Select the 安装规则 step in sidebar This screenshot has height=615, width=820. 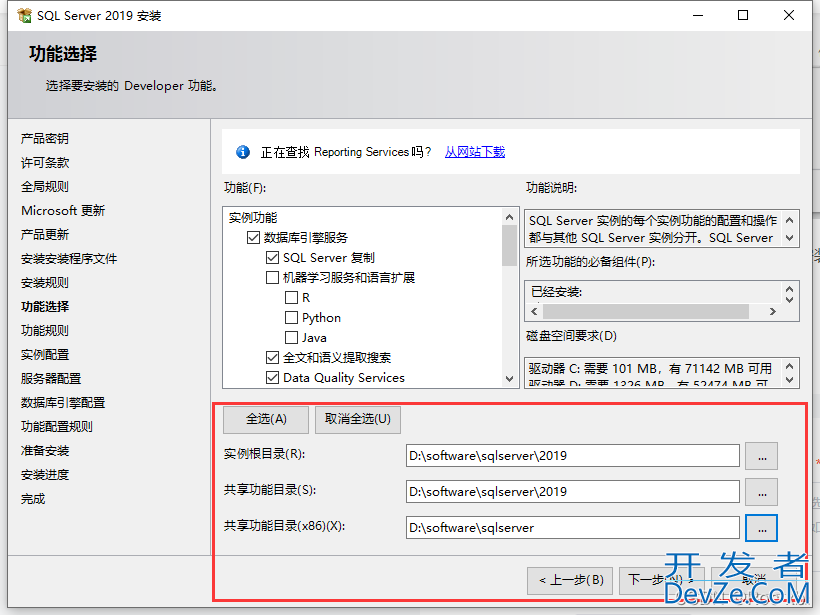45,283
